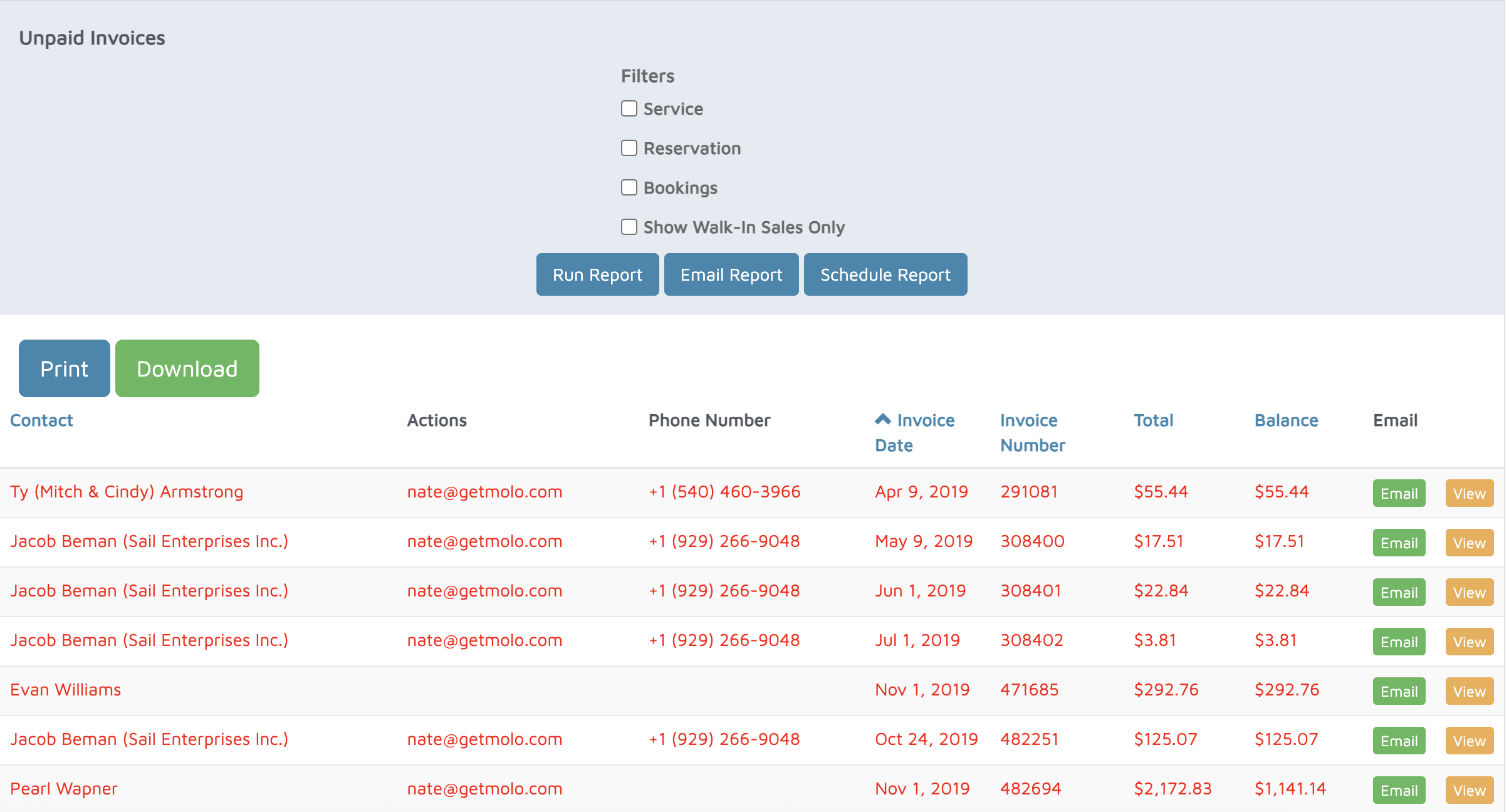
Task: Check the Reservation filter box
Action: click(x=629, y=148)
